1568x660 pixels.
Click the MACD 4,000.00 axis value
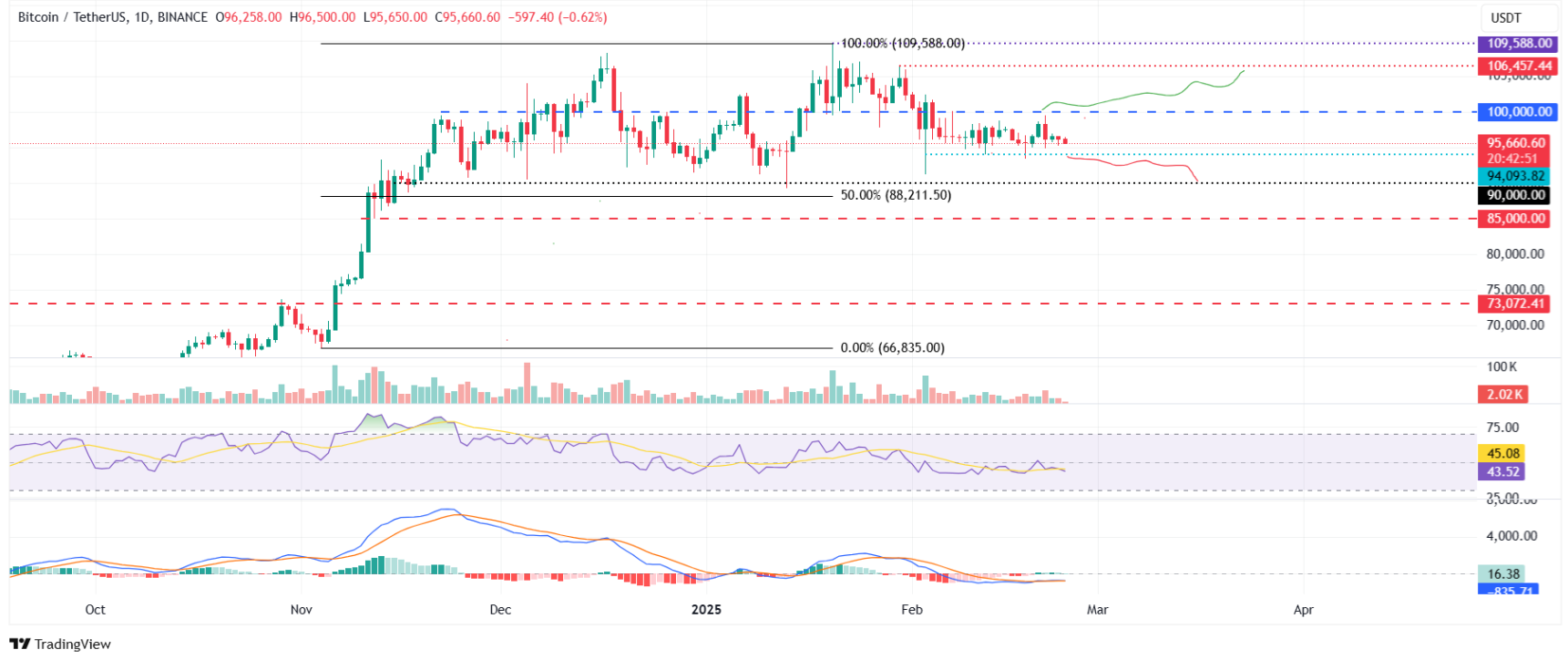click(x=1510, y=536)
